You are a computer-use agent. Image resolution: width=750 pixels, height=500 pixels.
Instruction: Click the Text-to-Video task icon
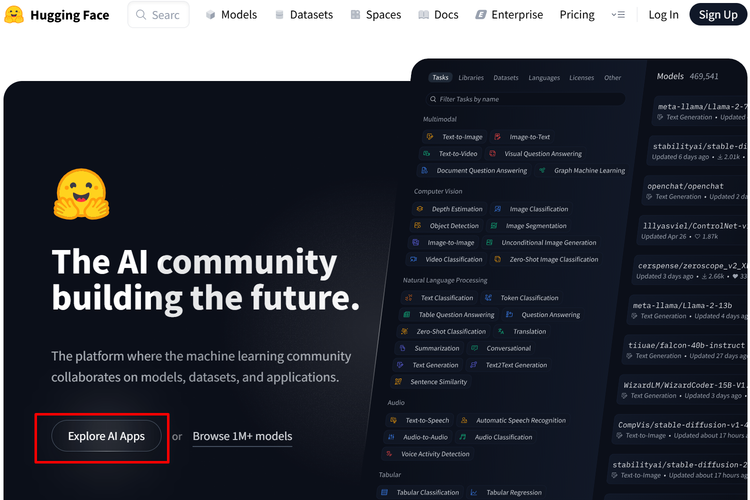(x=426, y=154)
